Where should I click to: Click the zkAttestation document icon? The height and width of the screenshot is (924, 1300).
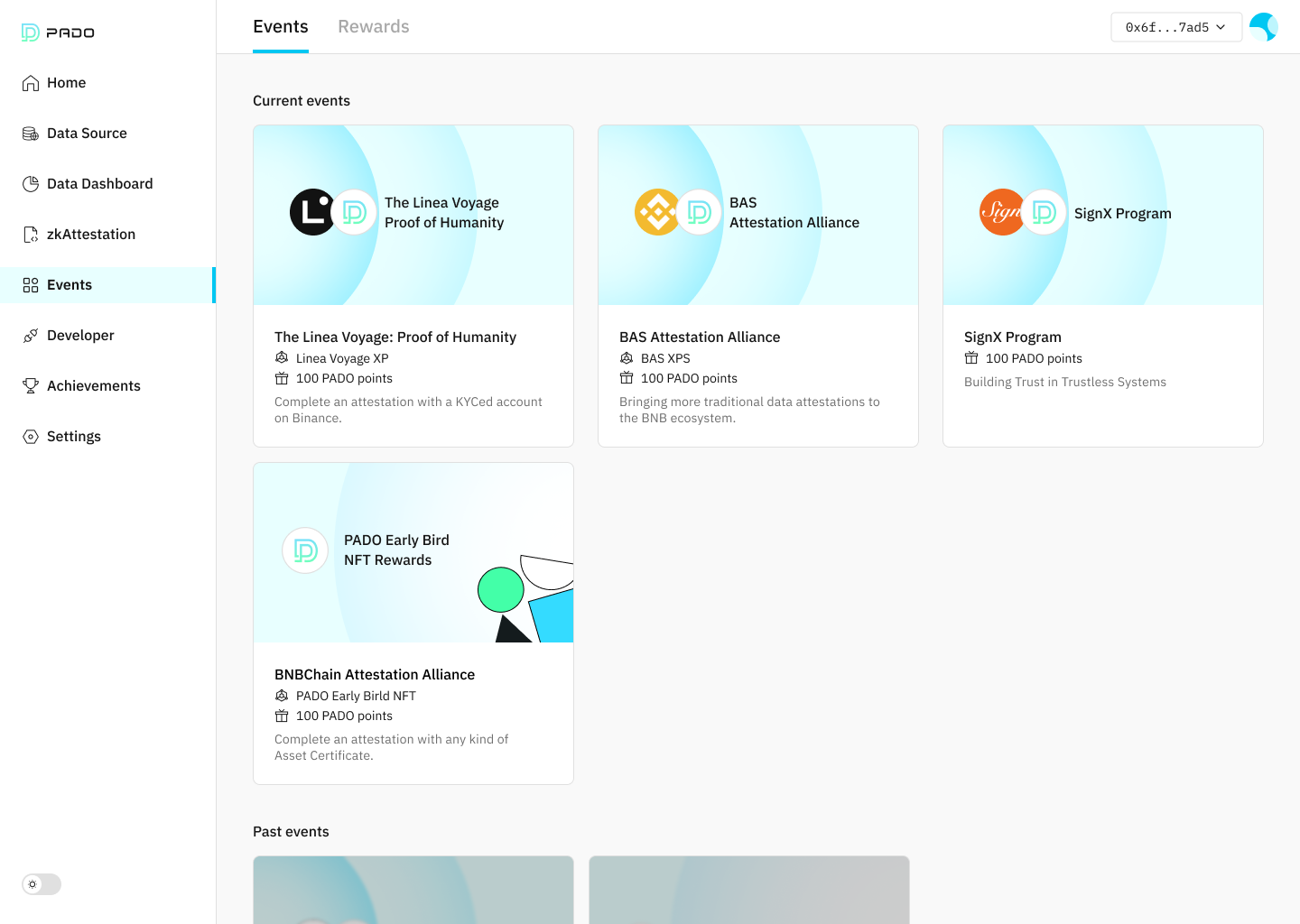[31, 235]
